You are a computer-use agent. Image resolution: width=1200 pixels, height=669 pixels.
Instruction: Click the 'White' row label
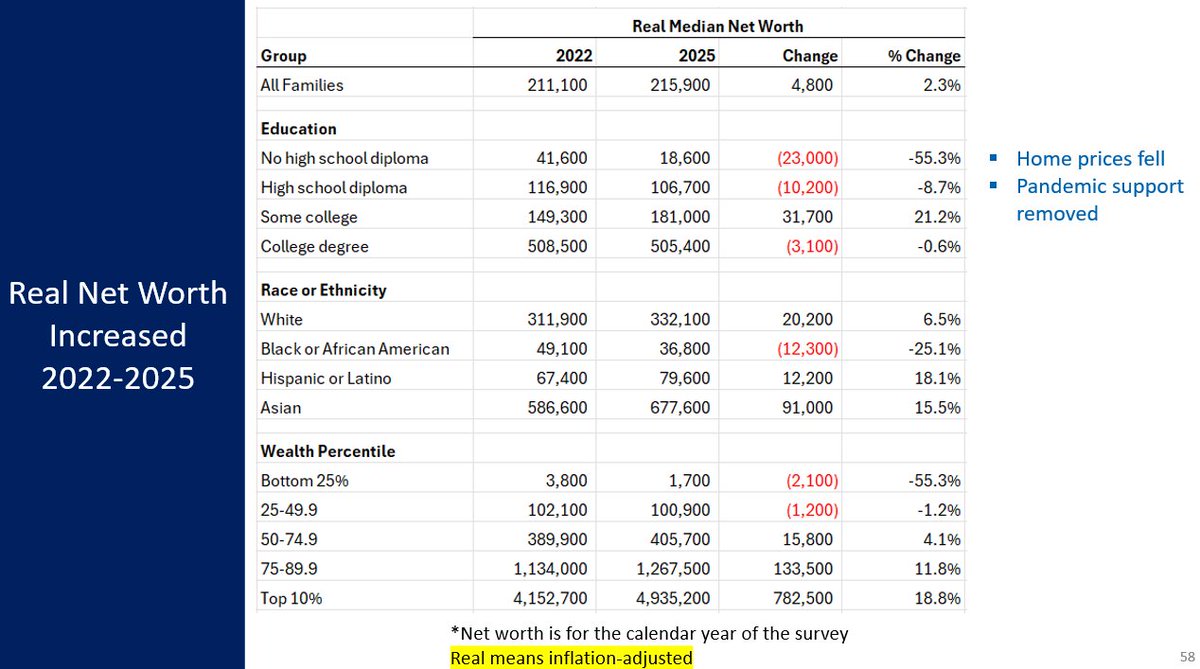tap(282, 319)
